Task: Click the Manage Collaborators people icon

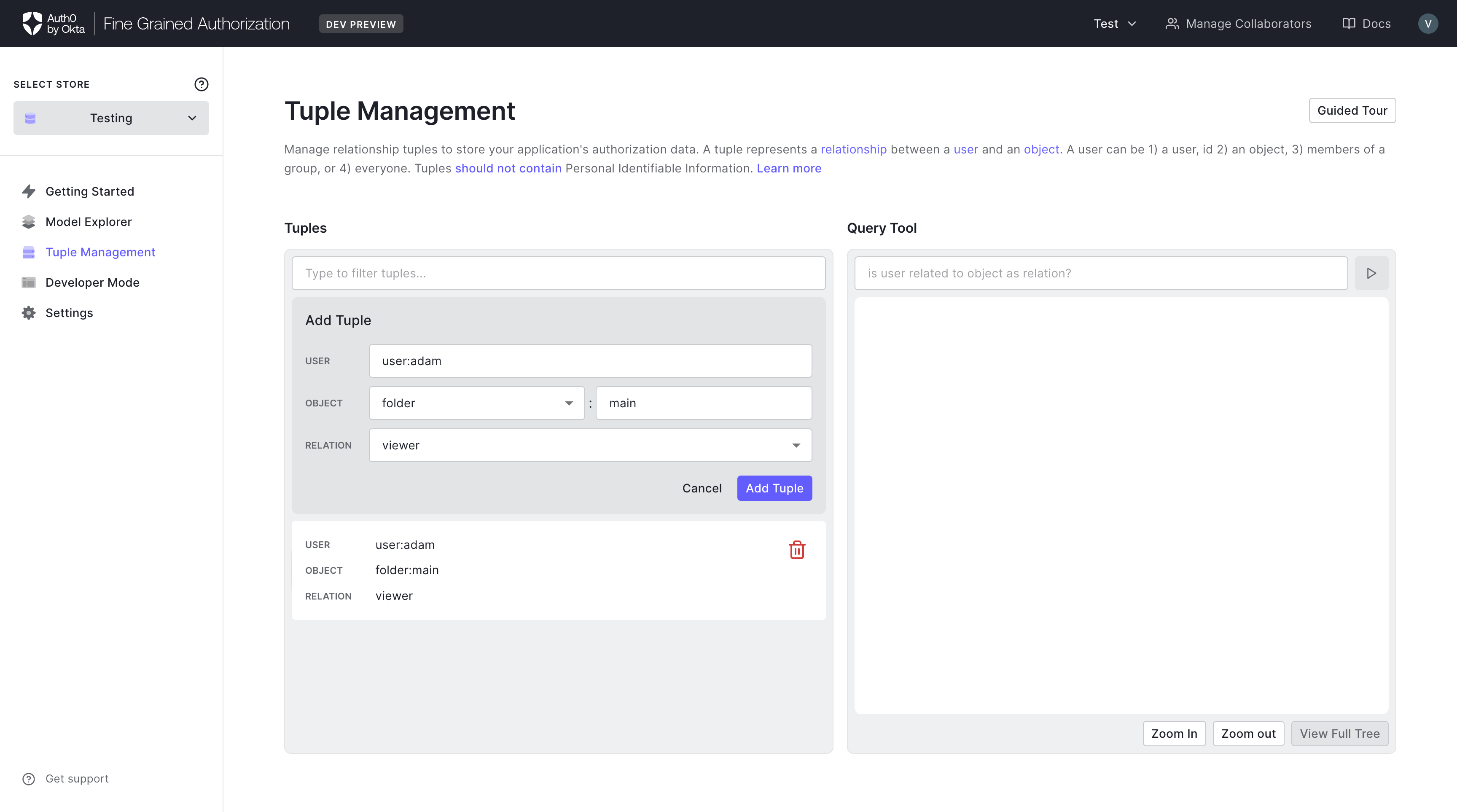Action: pos(1172,24)
